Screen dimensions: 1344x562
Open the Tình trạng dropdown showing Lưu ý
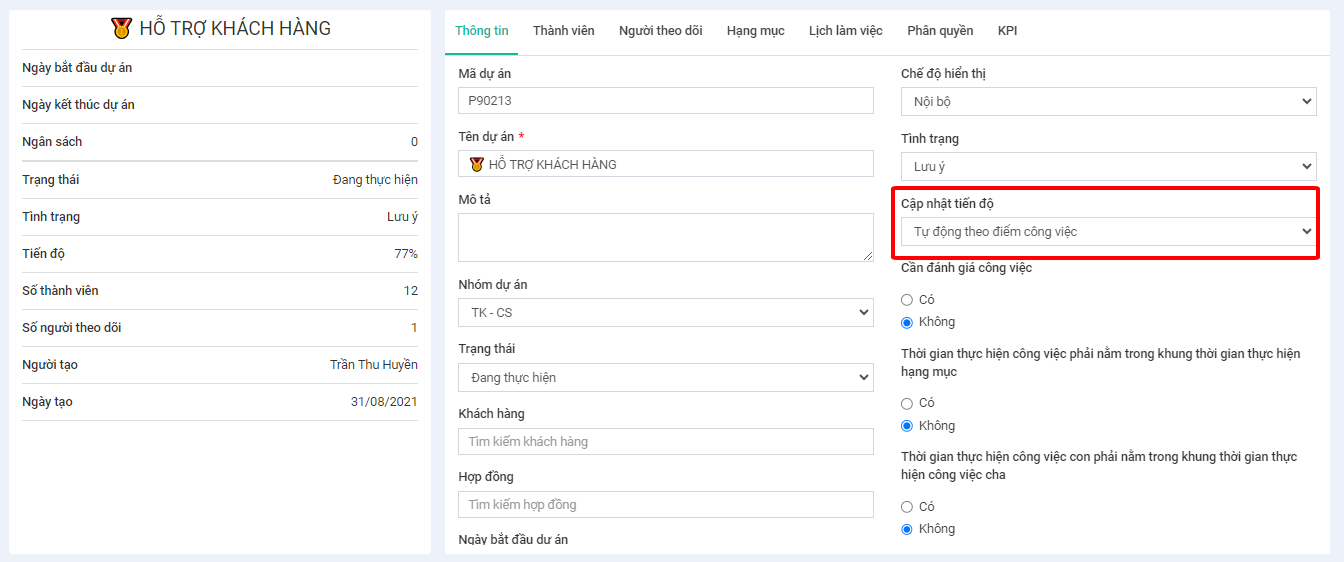click(1108, 167)
